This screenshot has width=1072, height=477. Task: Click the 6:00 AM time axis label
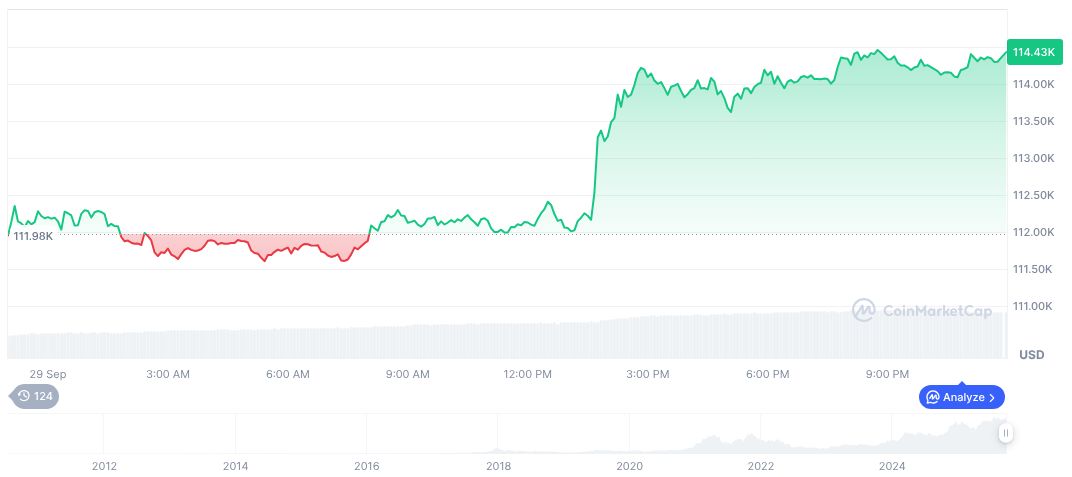tap(287, 374)
